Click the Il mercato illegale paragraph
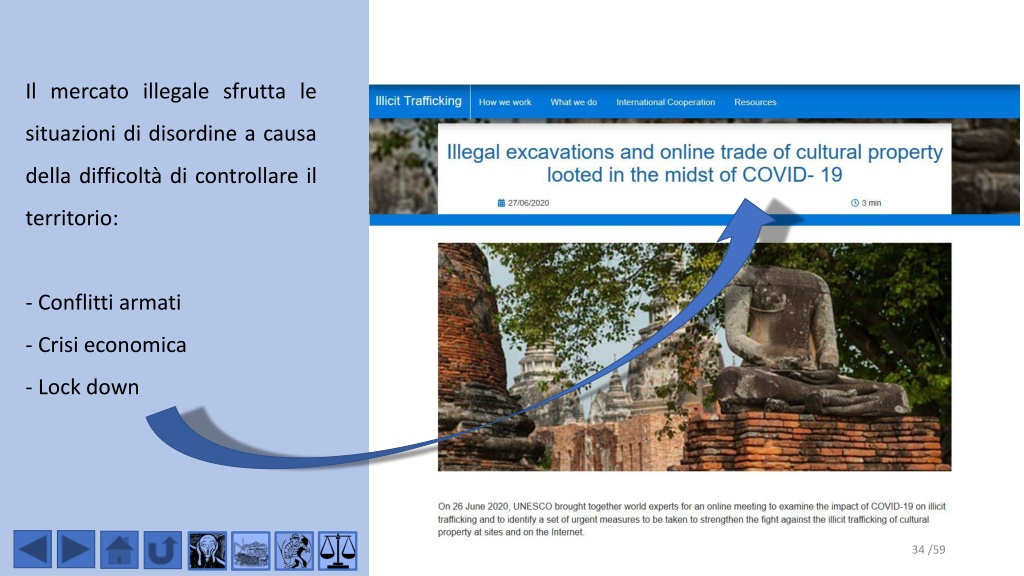 [x=170, y=154]
